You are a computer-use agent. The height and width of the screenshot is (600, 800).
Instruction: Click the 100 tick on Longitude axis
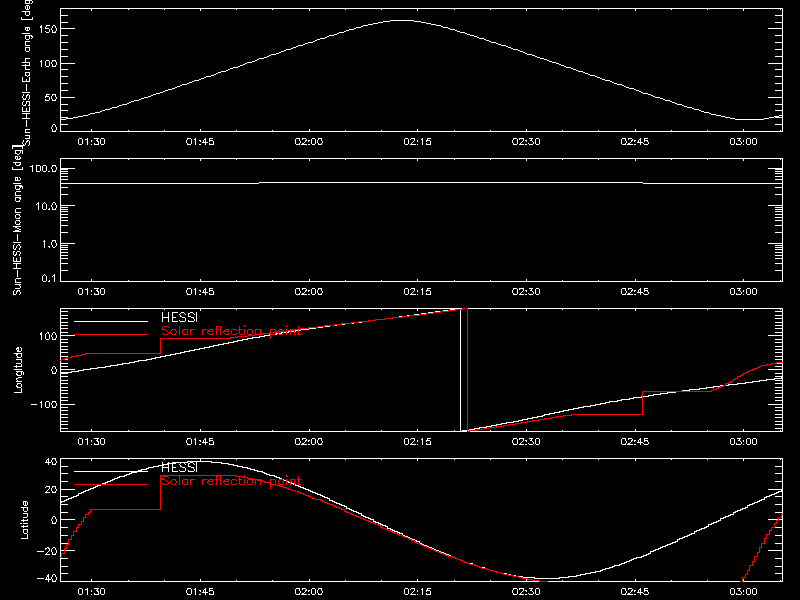[49, 336]
